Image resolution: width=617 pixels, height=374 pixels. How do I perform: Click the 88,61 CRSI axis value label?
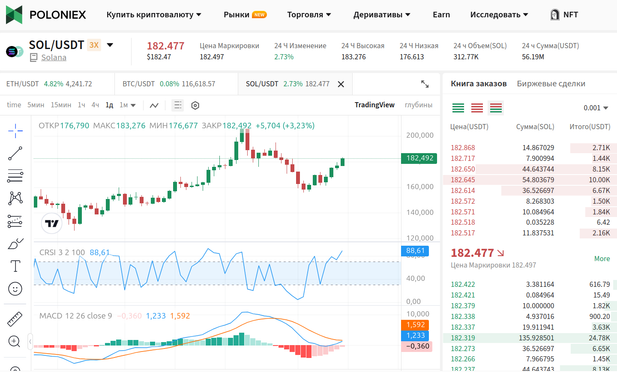415,251
